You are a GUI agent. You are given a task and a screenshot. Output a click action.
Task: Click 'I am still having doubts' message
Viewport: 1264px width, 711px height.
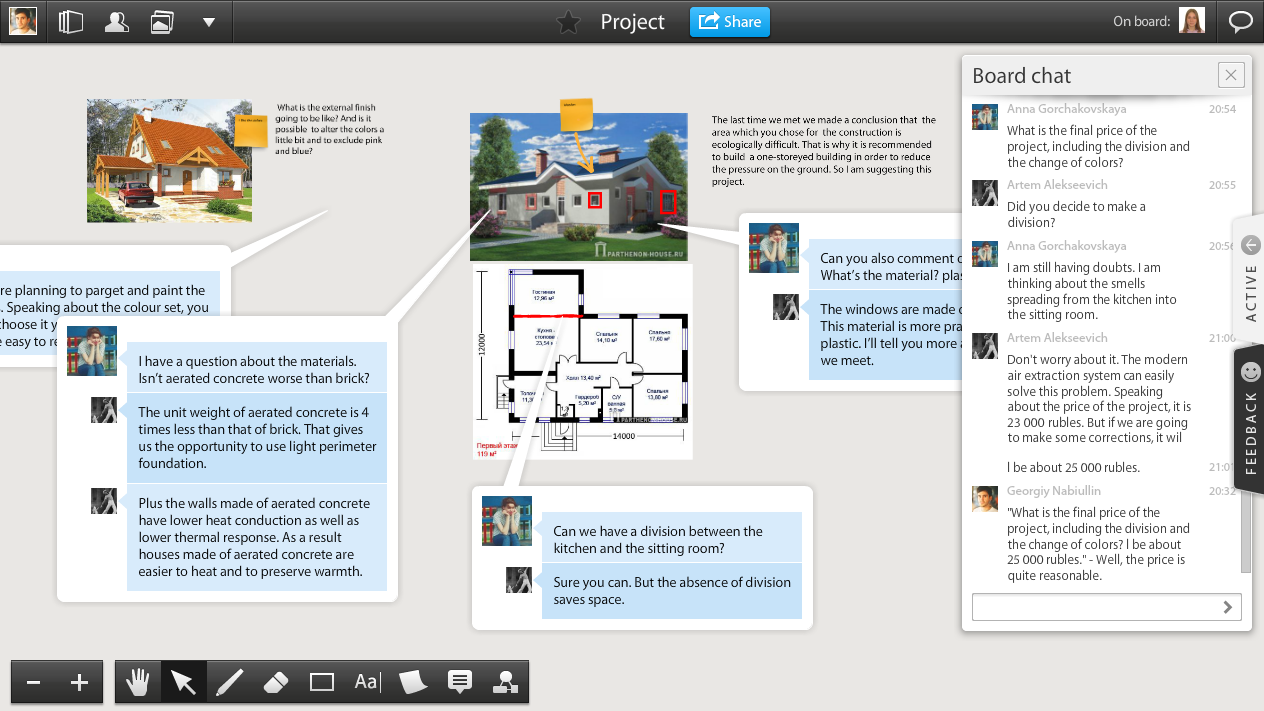1092,291
